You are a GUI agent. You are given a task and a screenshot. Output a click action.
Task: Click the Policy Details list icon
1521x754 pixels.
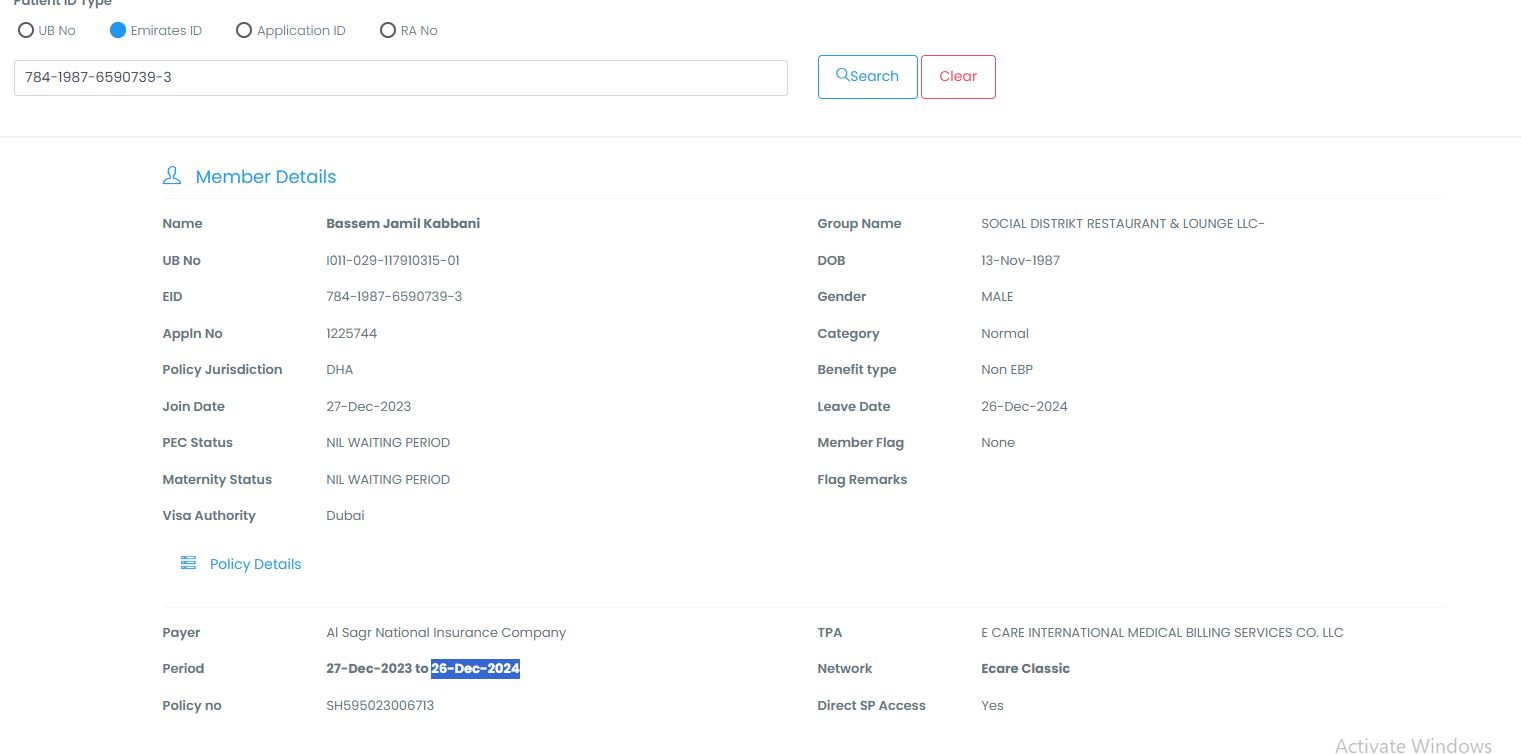[188, 563]
